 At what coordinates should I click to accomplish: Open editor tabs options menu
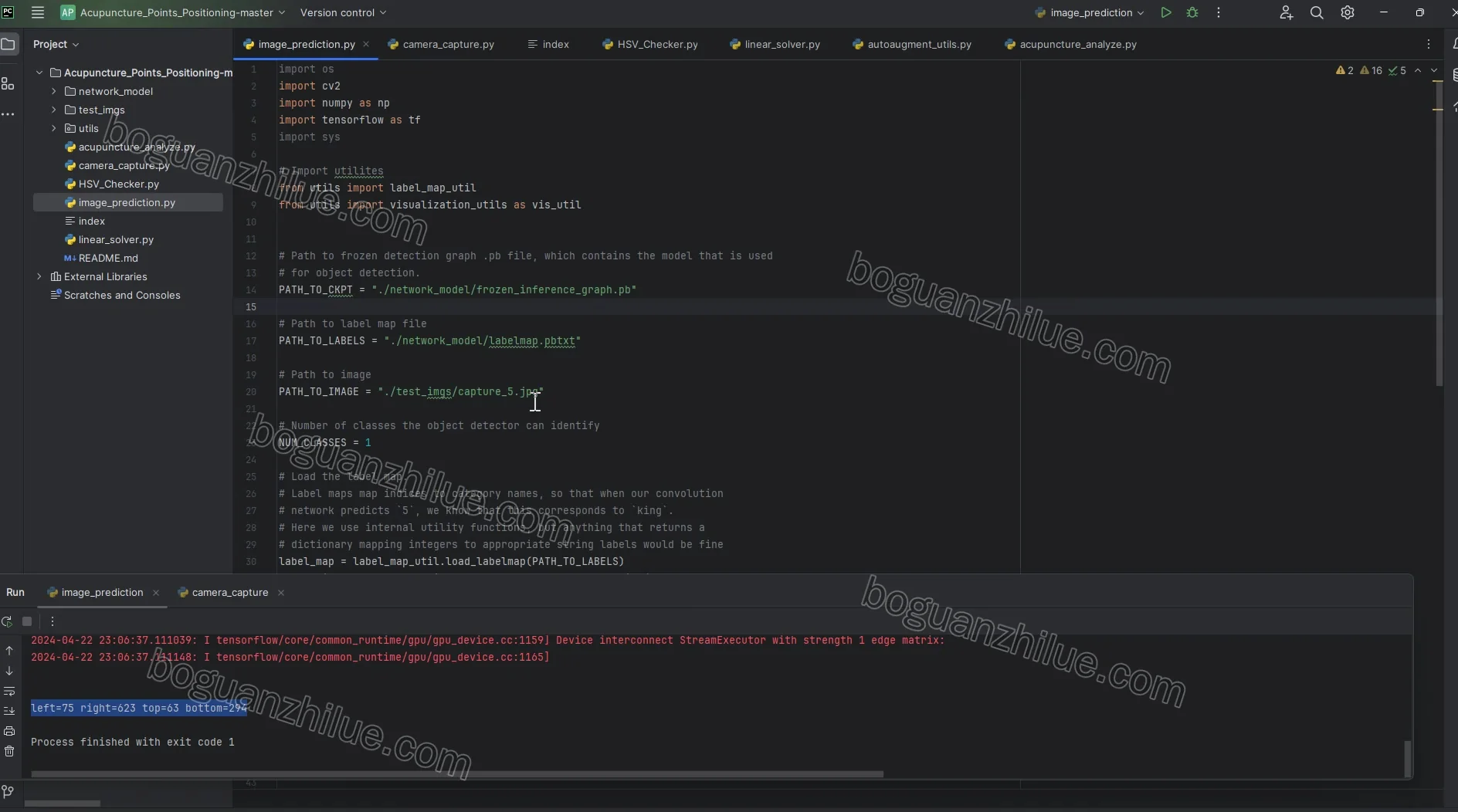1429,44
